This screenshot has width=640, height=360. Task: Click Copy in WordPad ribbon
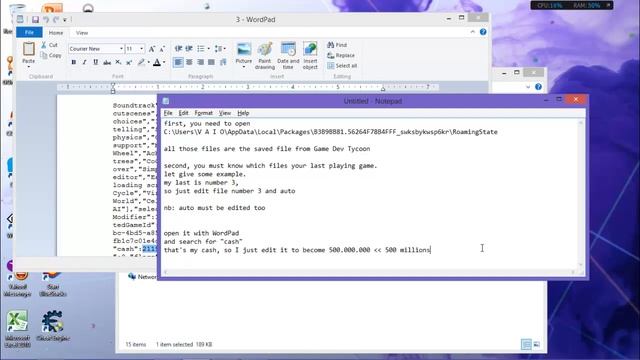[51, 55]
